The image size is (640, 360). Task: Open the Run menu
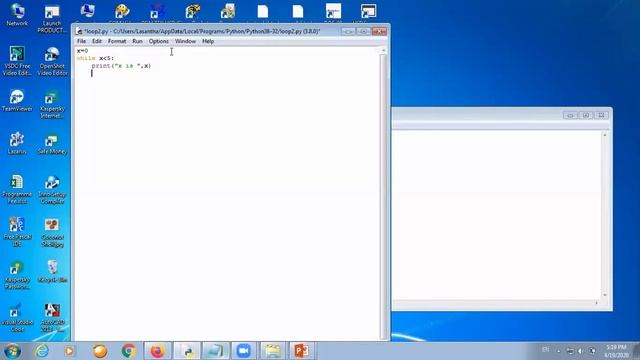pyautogui.click(x=137, y=41)
